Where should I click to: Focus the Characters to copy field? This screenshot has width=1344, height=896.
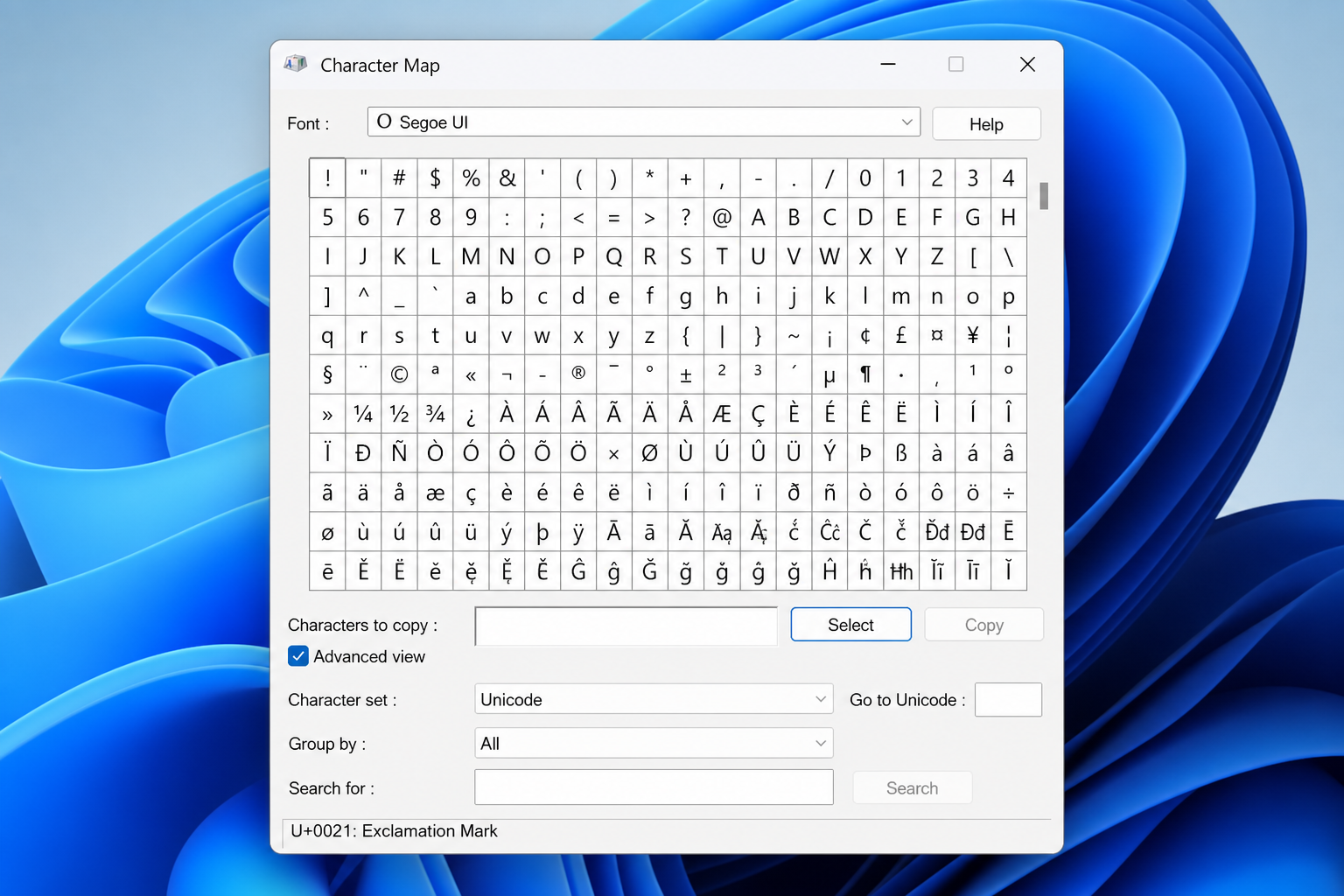pos(626,626)
